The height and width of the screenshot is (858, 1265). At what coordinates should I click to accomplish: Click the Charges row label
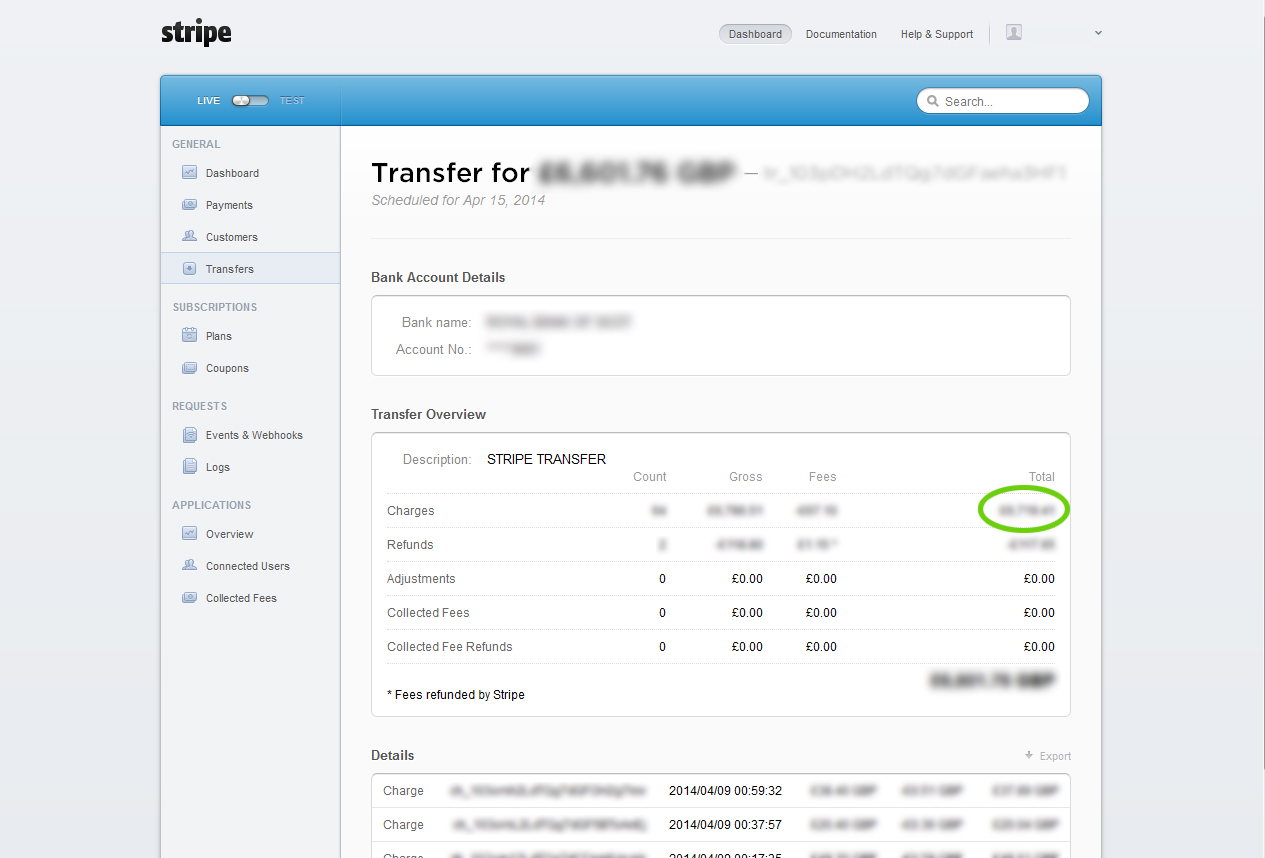[411, 511]
